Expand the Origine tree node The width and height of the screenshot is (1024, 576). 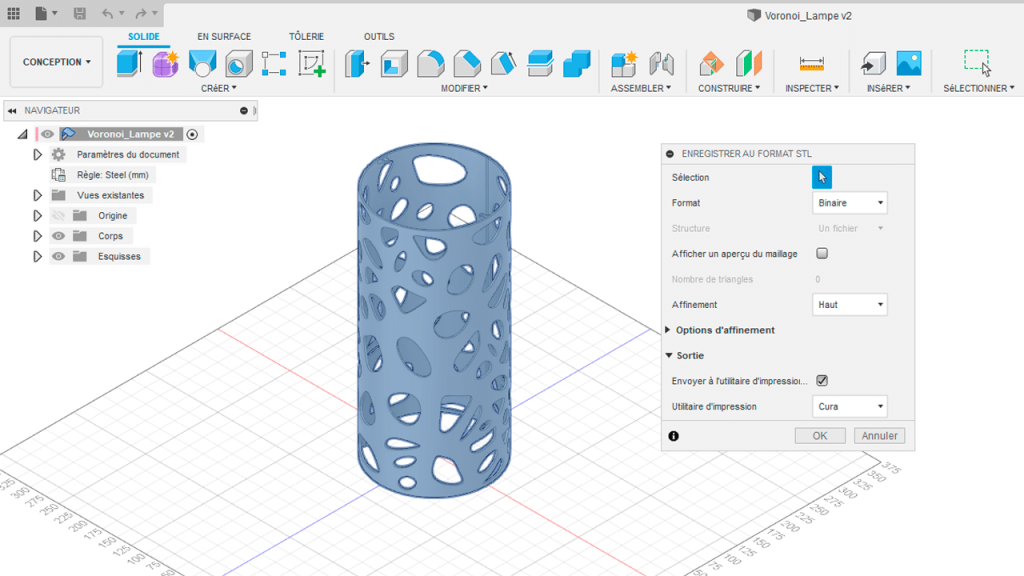click(37, 216)
